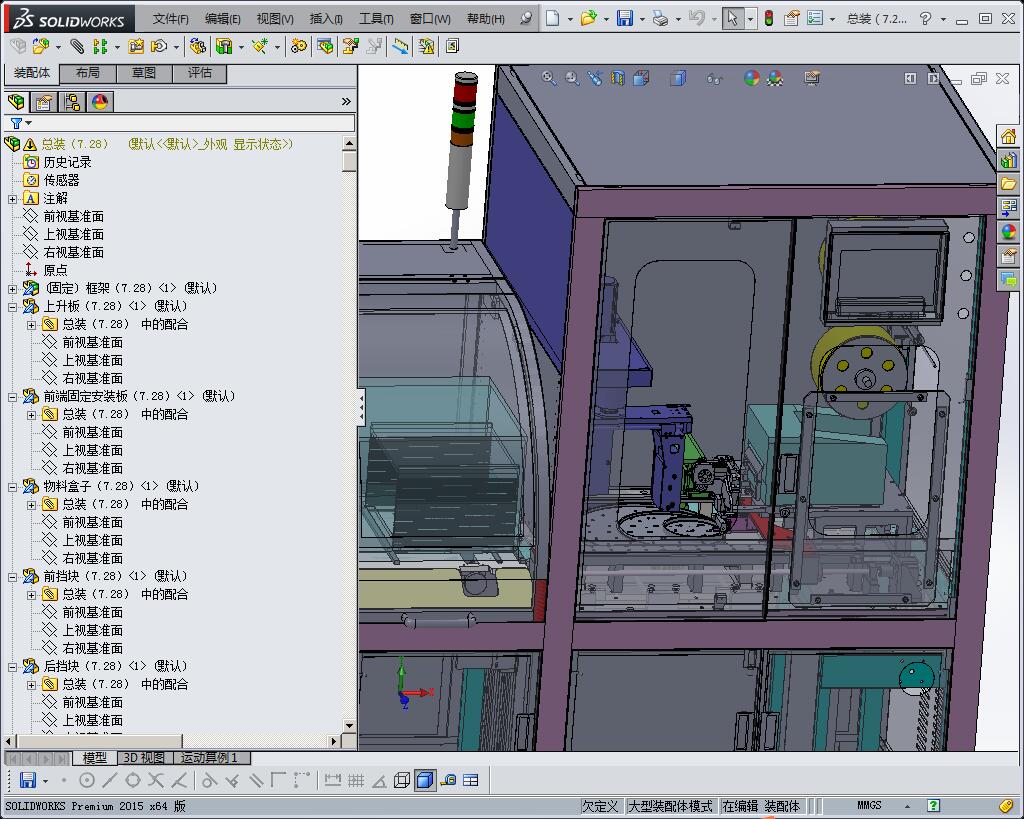Open the 文件(F) menu

pyautogui.click(x=170, y=19)
